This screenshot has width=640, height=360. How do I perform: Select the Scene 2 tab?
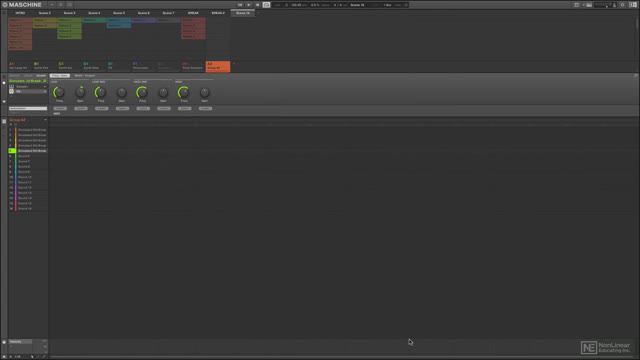pyautogui.click(x=44, y=13)
